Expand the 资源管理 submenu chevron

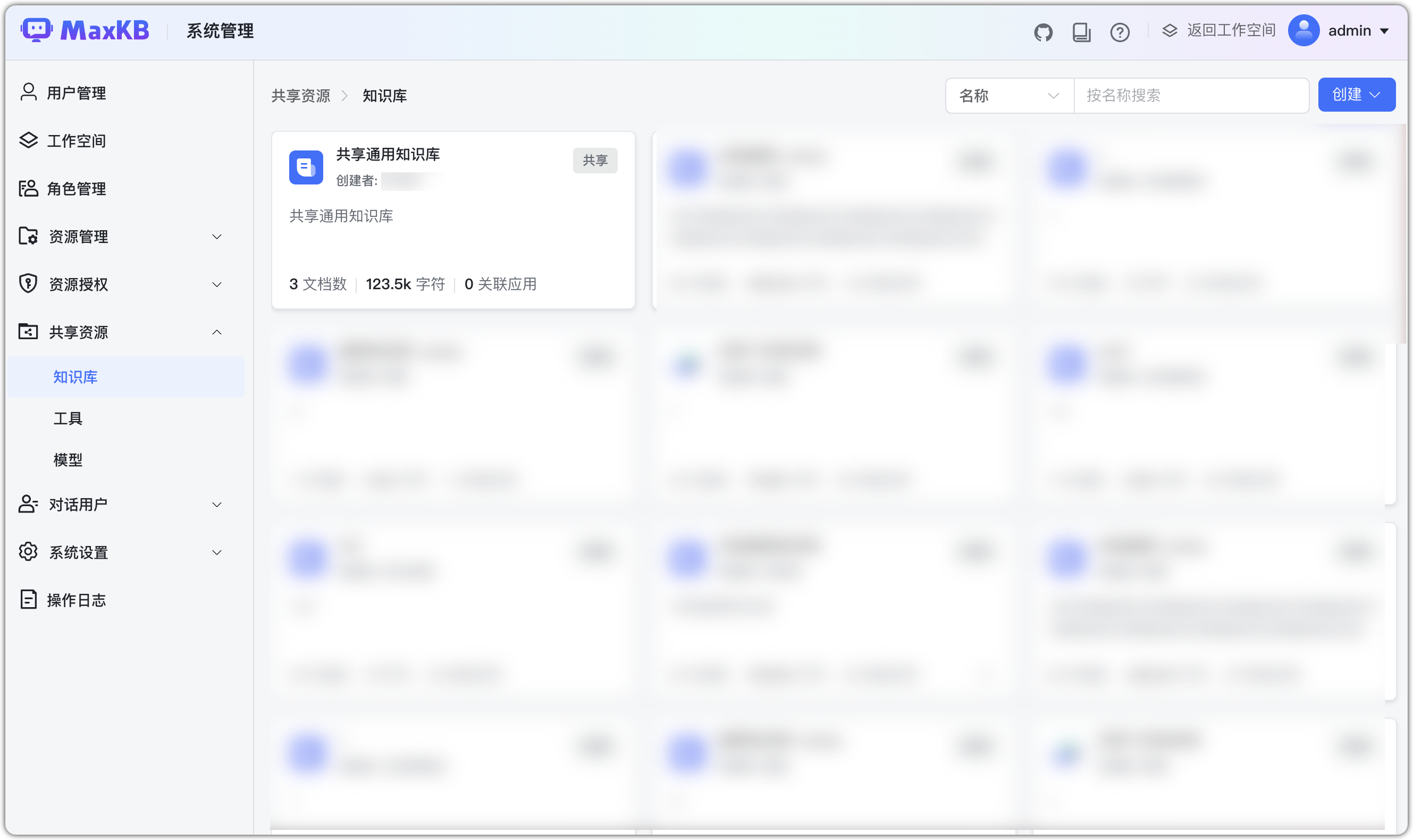217,237
